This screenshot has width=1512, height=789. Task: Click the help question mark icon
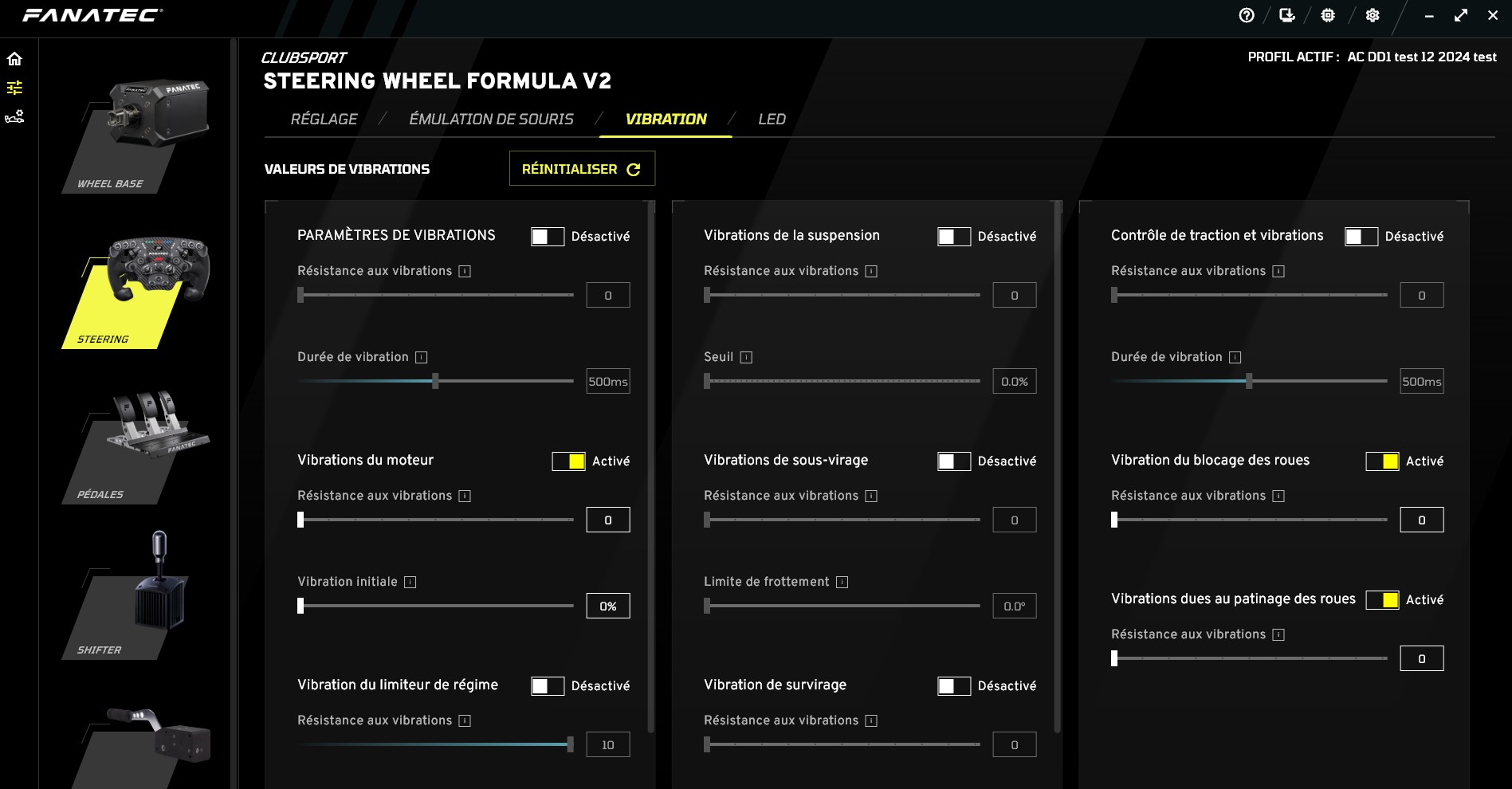(1246, 14)
